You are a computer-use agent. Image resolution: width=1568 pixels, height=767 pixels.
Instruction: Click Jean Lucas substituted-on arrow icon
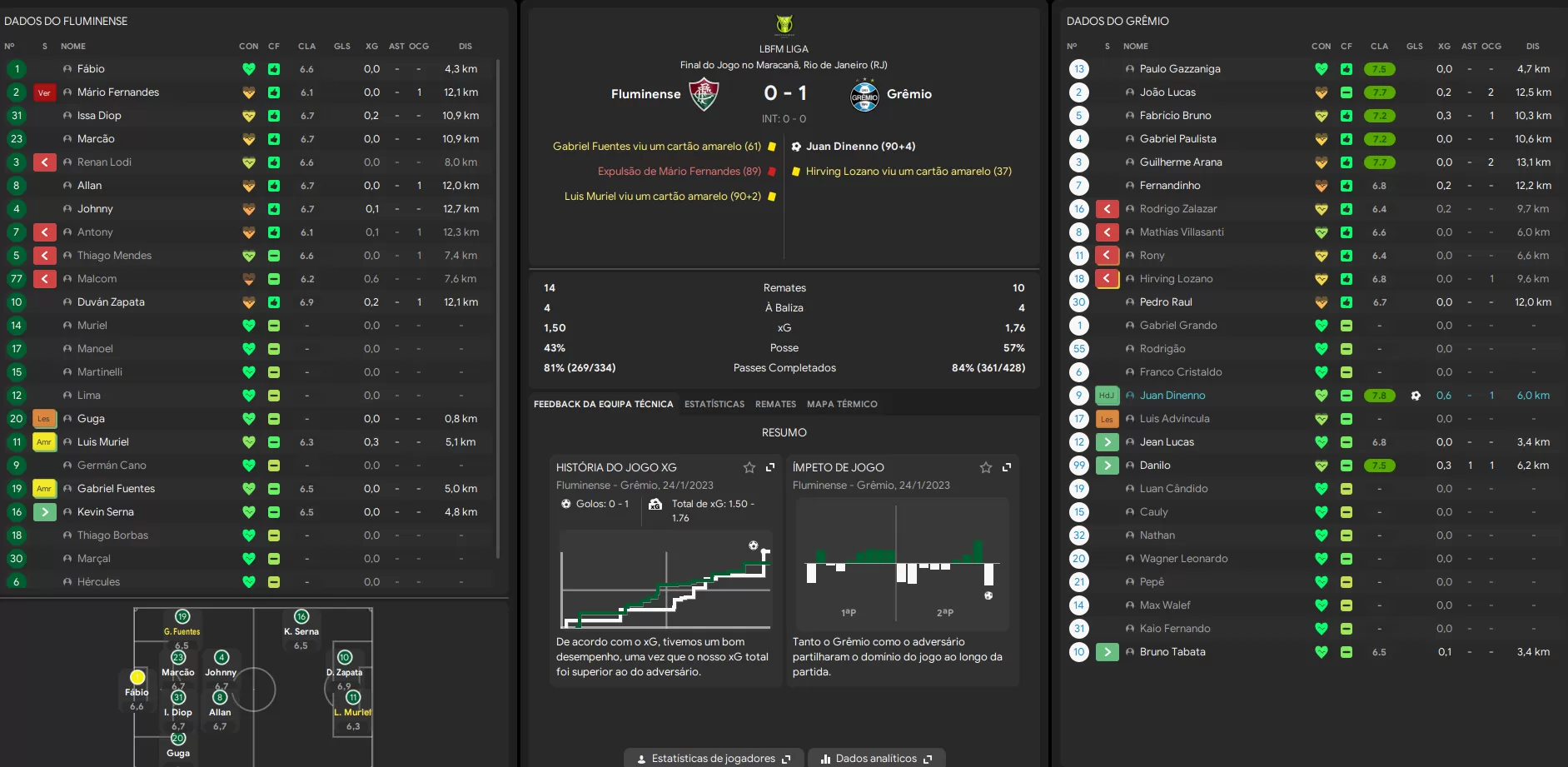[1107, 442]
